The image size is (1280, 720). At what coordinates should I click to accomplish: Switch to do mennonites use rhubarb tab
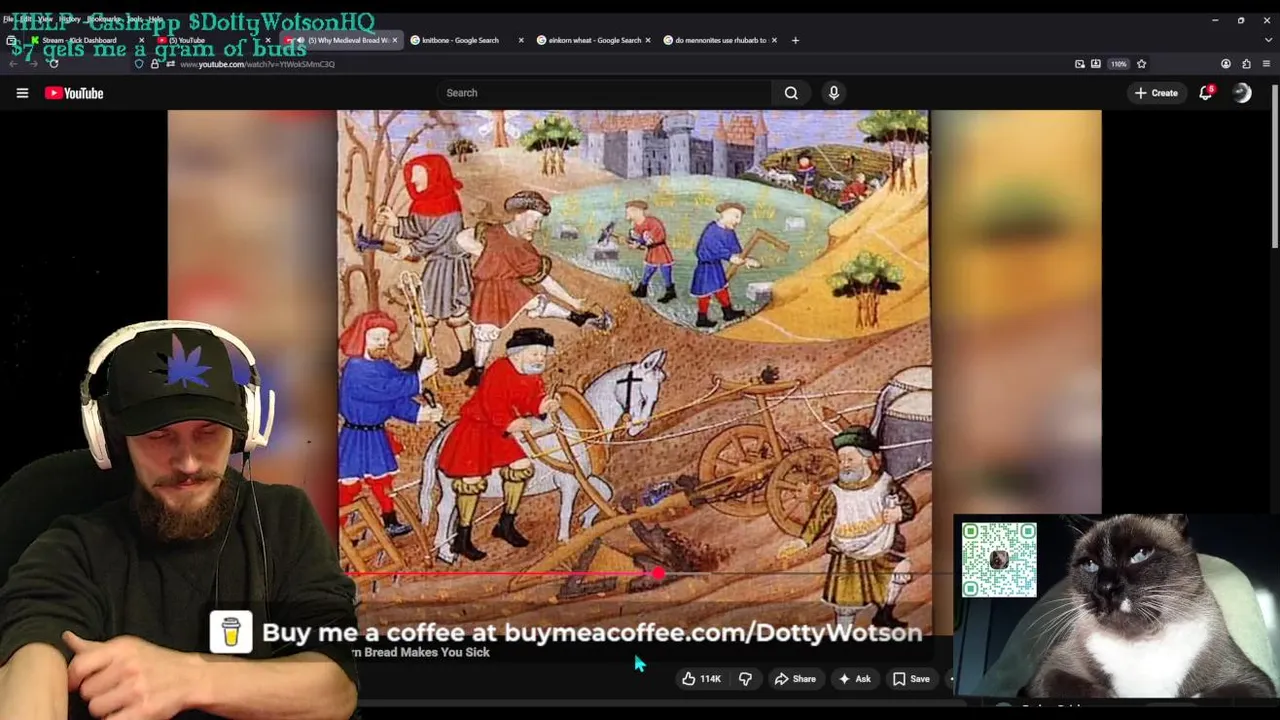720,40
